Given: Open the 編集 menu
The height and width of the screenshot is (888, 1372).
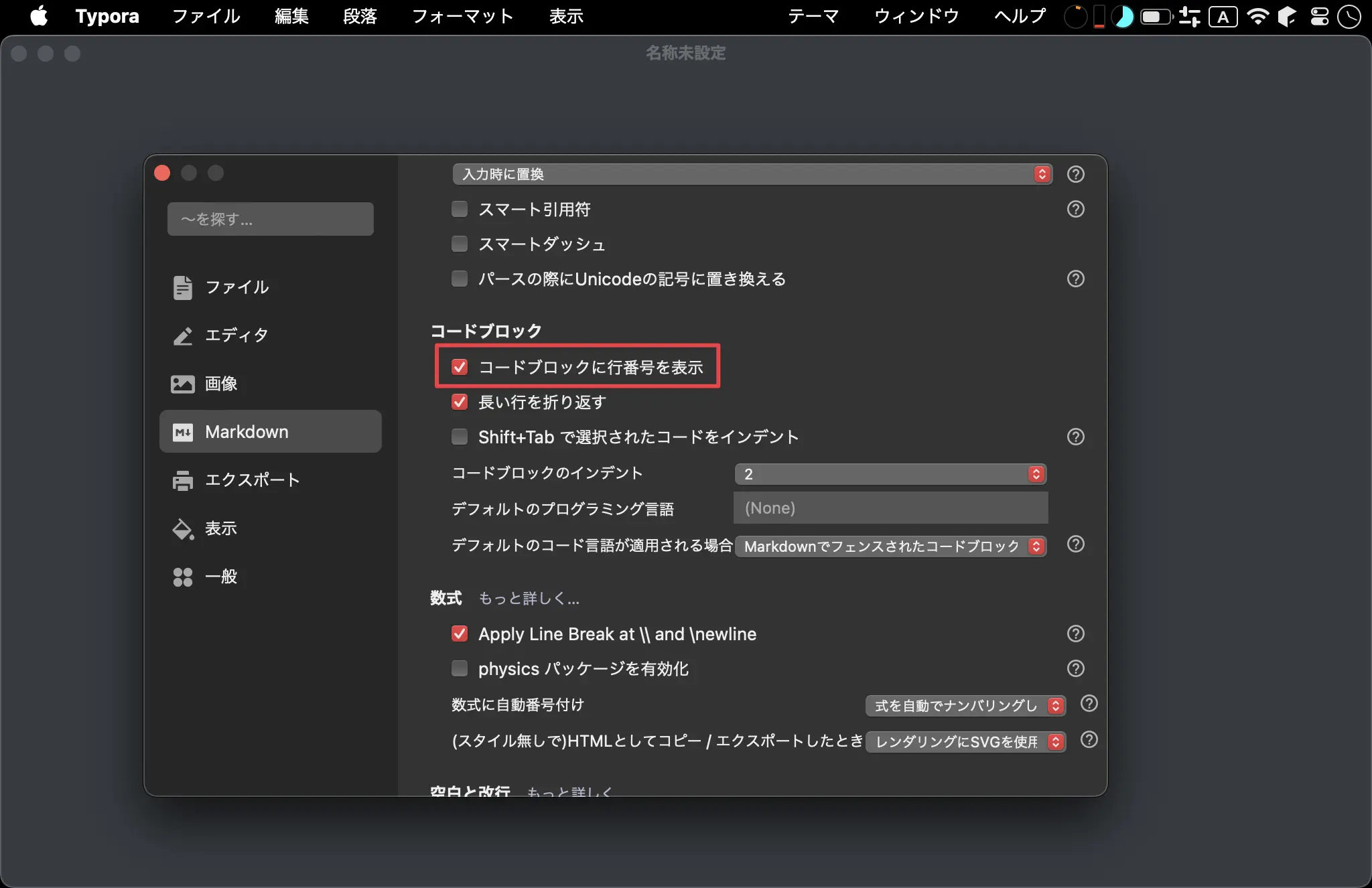Looking at the screenshot, I should (x=291, y=16).
